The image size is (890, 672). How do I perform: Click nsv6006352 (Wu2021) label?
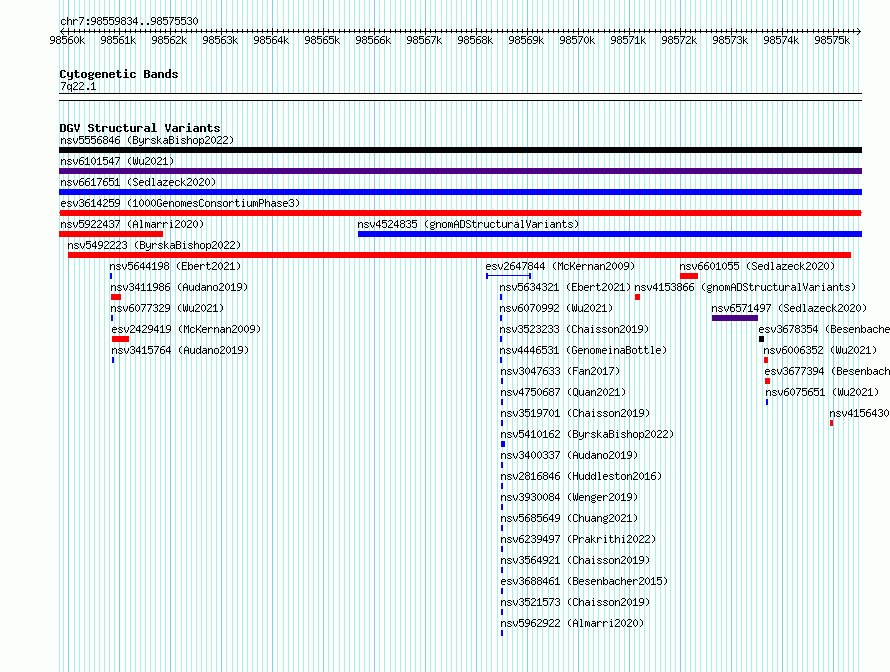coord(820,350)
